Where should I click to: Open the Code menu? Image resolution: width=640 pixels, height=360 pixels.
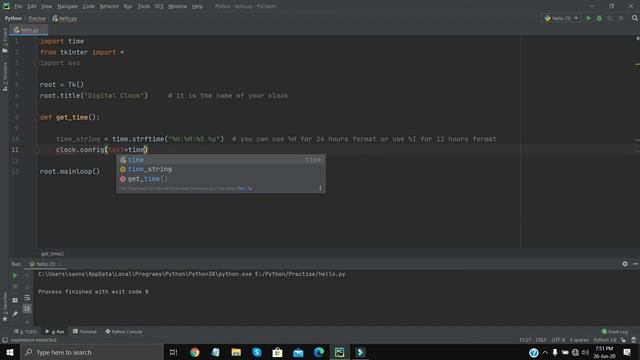(89, 7)
